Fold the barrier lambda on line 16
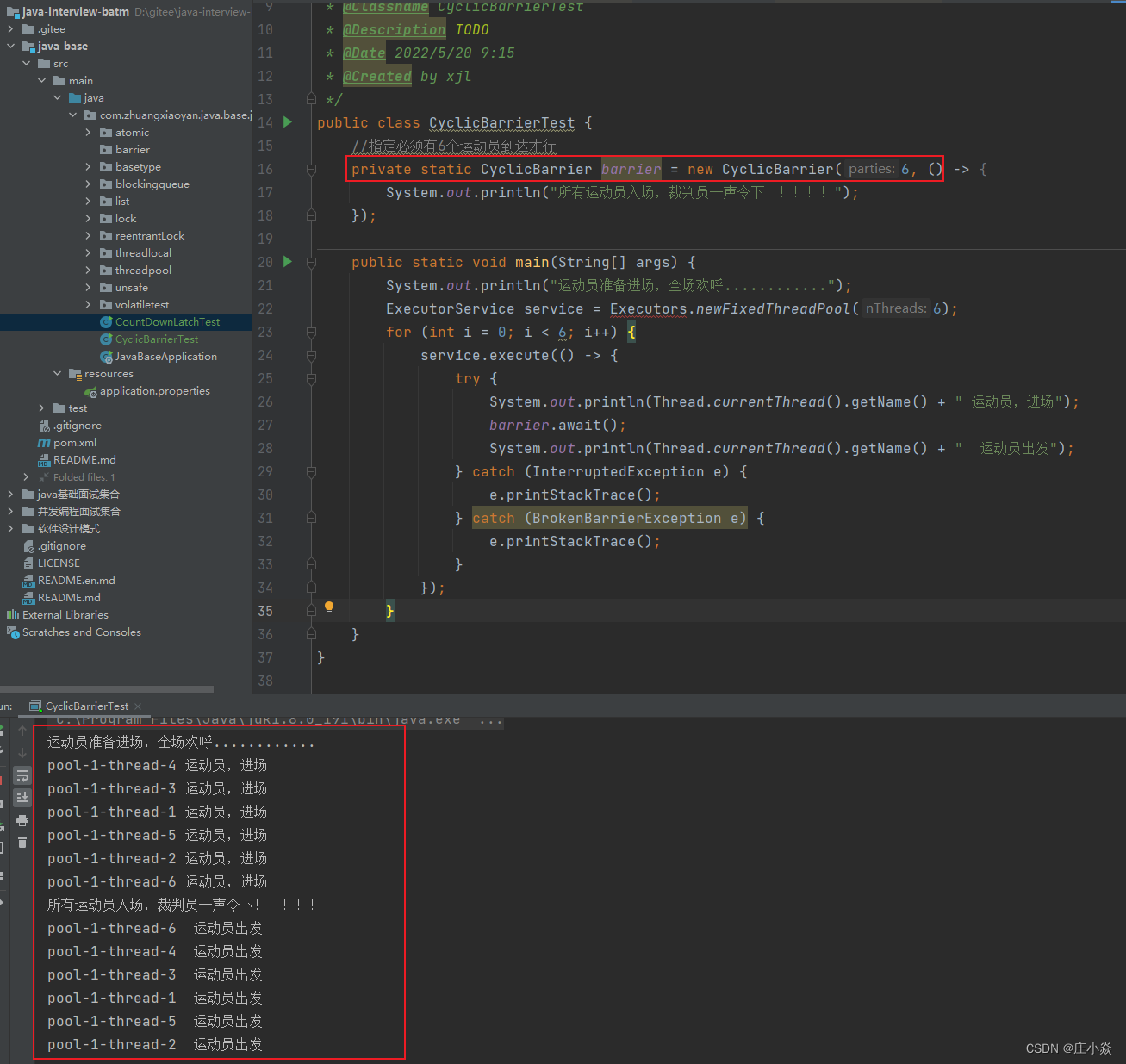 [311, 170]
